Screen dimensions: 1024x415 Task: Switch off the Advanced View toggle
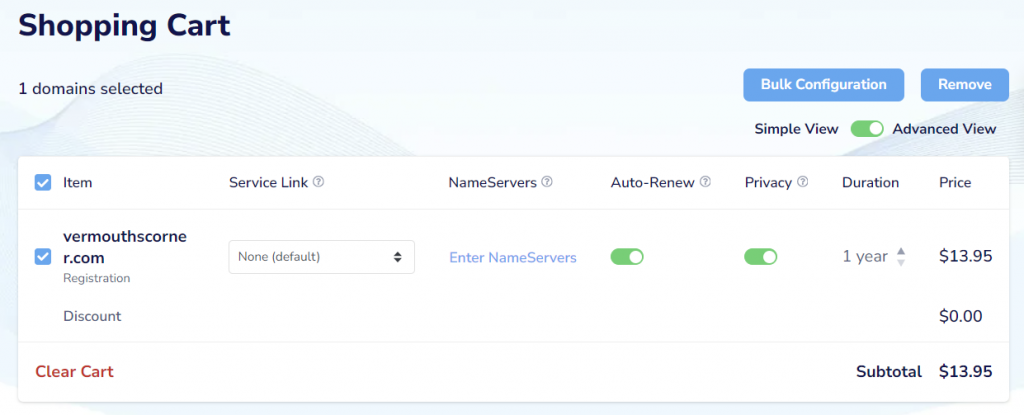(x=867, y=129)
